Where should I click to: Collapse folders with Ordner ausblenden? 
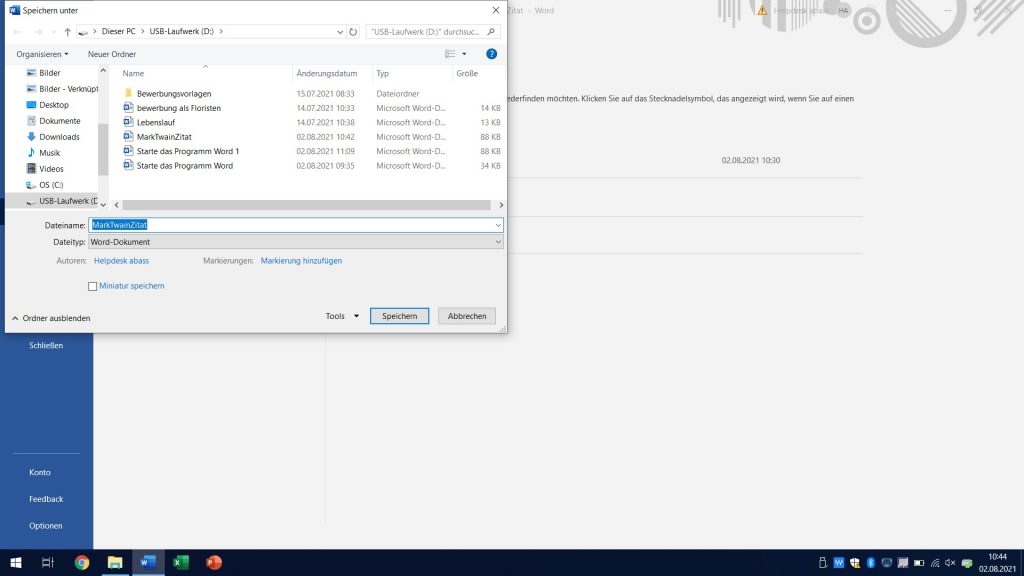click(51, 318)
